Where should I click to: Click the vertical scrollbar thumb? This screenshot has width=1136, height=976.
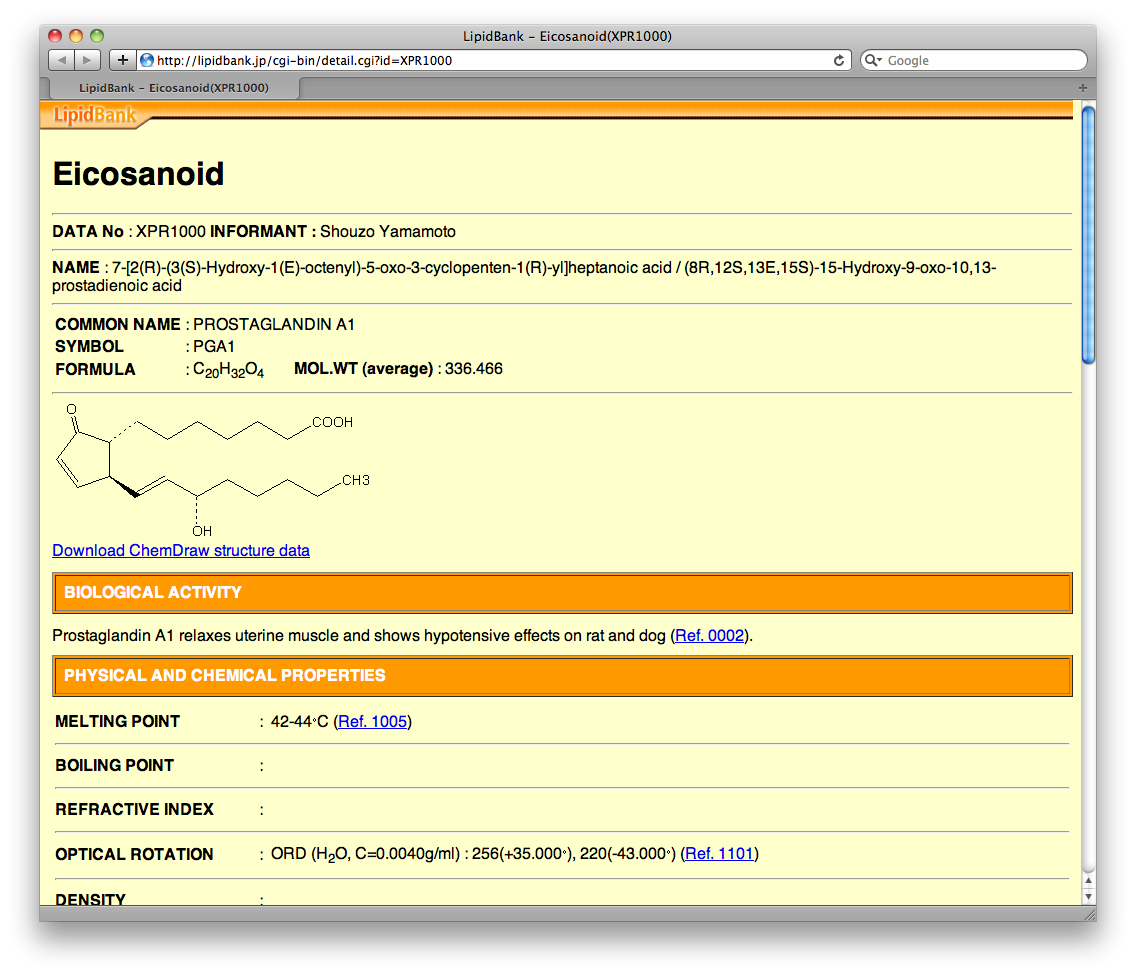tap(1088, 235)
